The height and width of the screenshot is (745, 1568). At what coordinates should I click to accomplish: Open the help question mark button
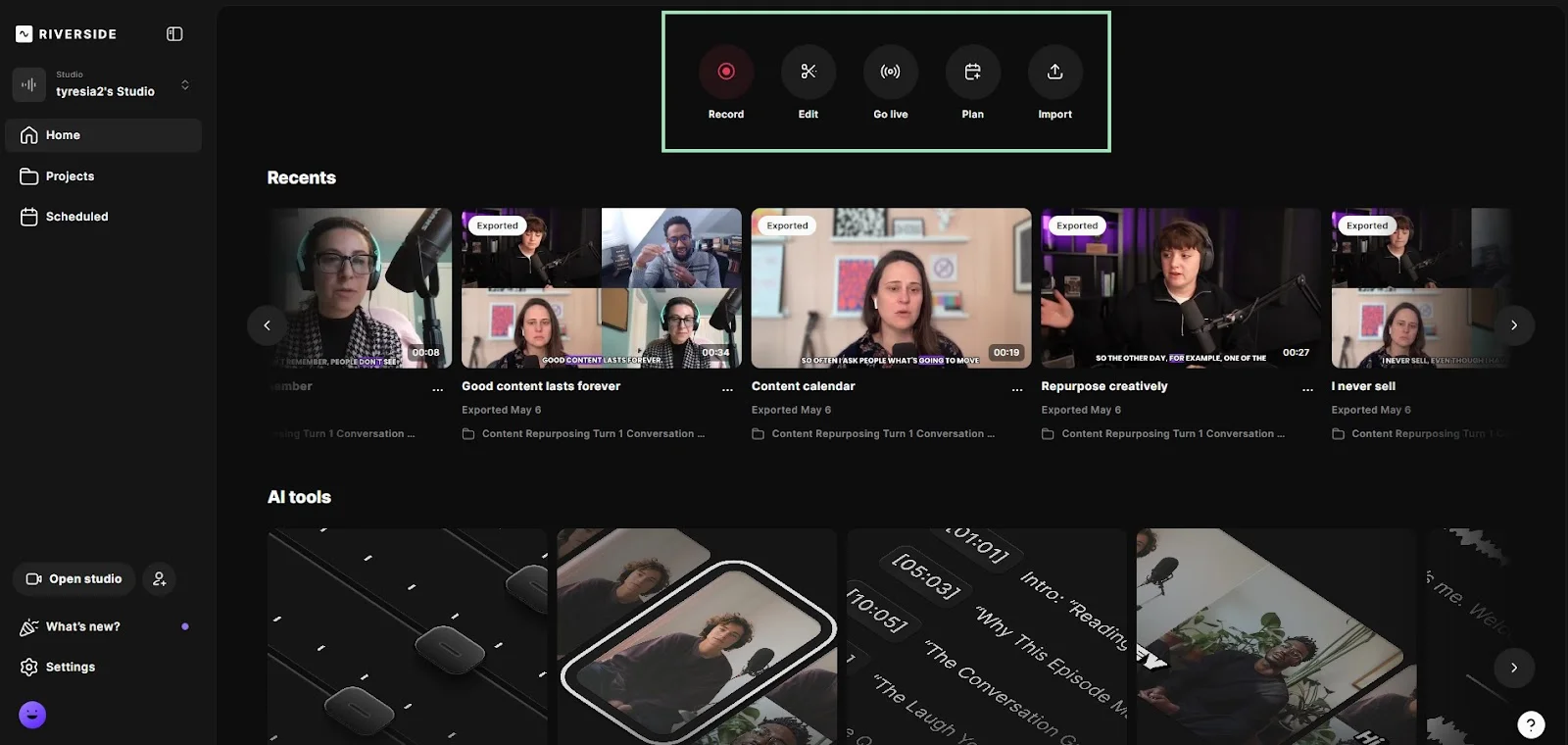point(1531,724)
